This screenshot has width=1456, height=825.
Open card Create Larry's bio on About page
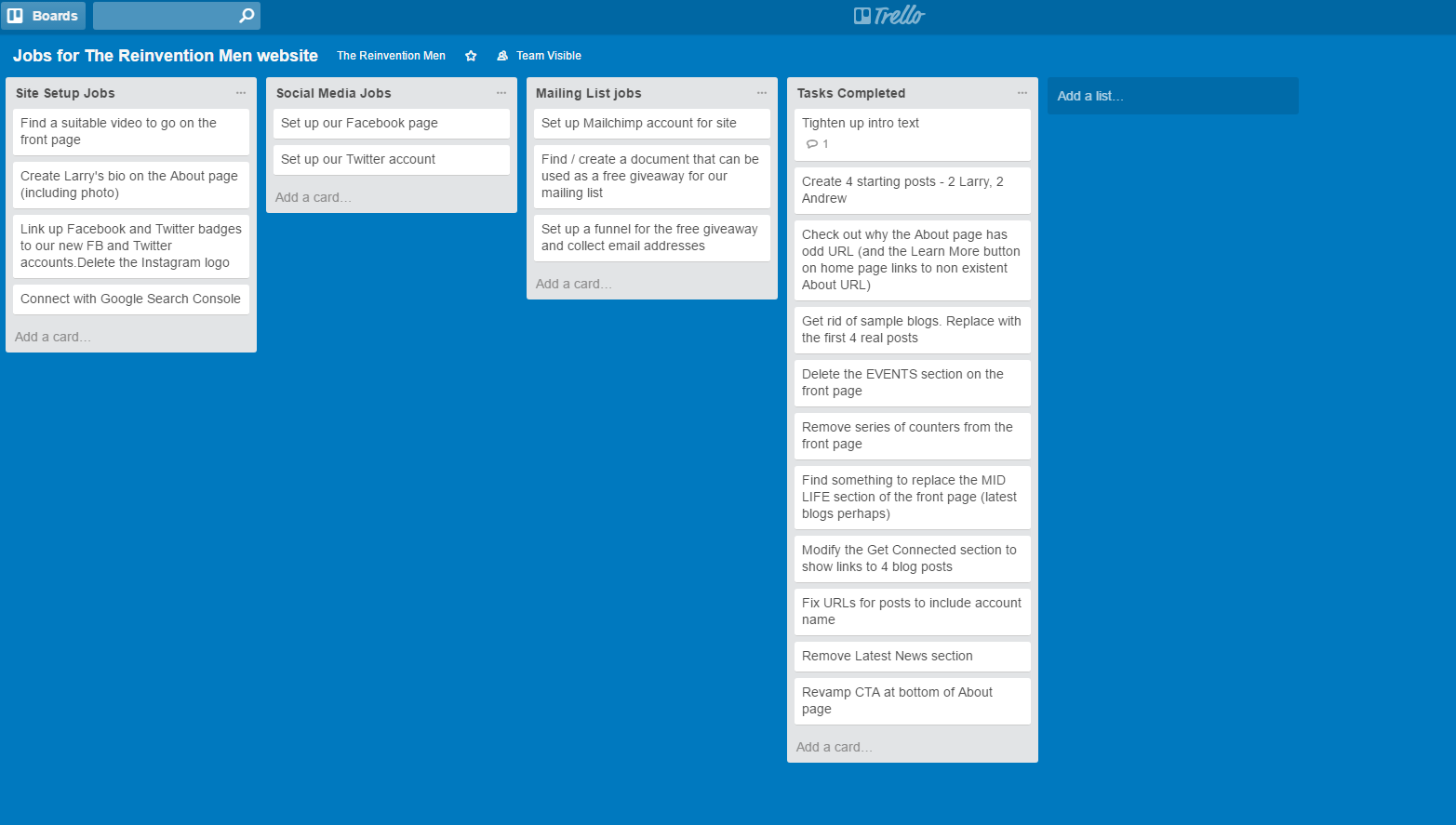click(x=131, y=184)
